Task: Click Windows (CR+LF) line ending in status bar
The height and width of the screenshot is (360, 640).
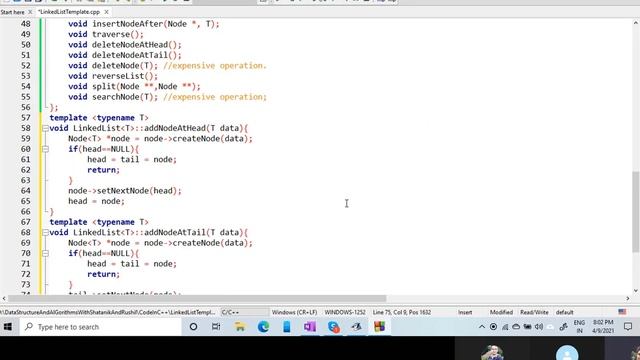Action: (294, 312)
